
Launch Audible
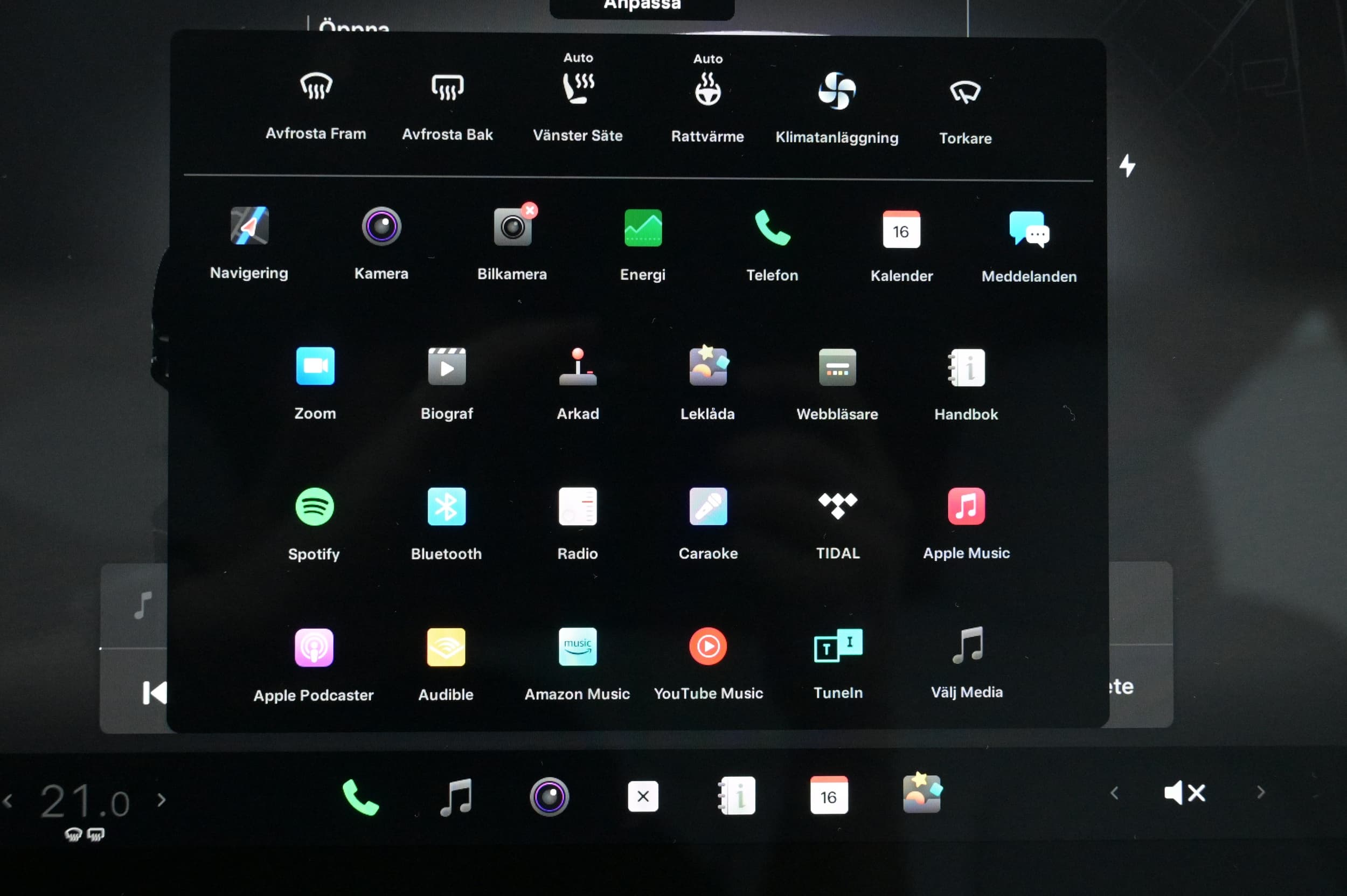pyautogui.click(x=446, y=647)
